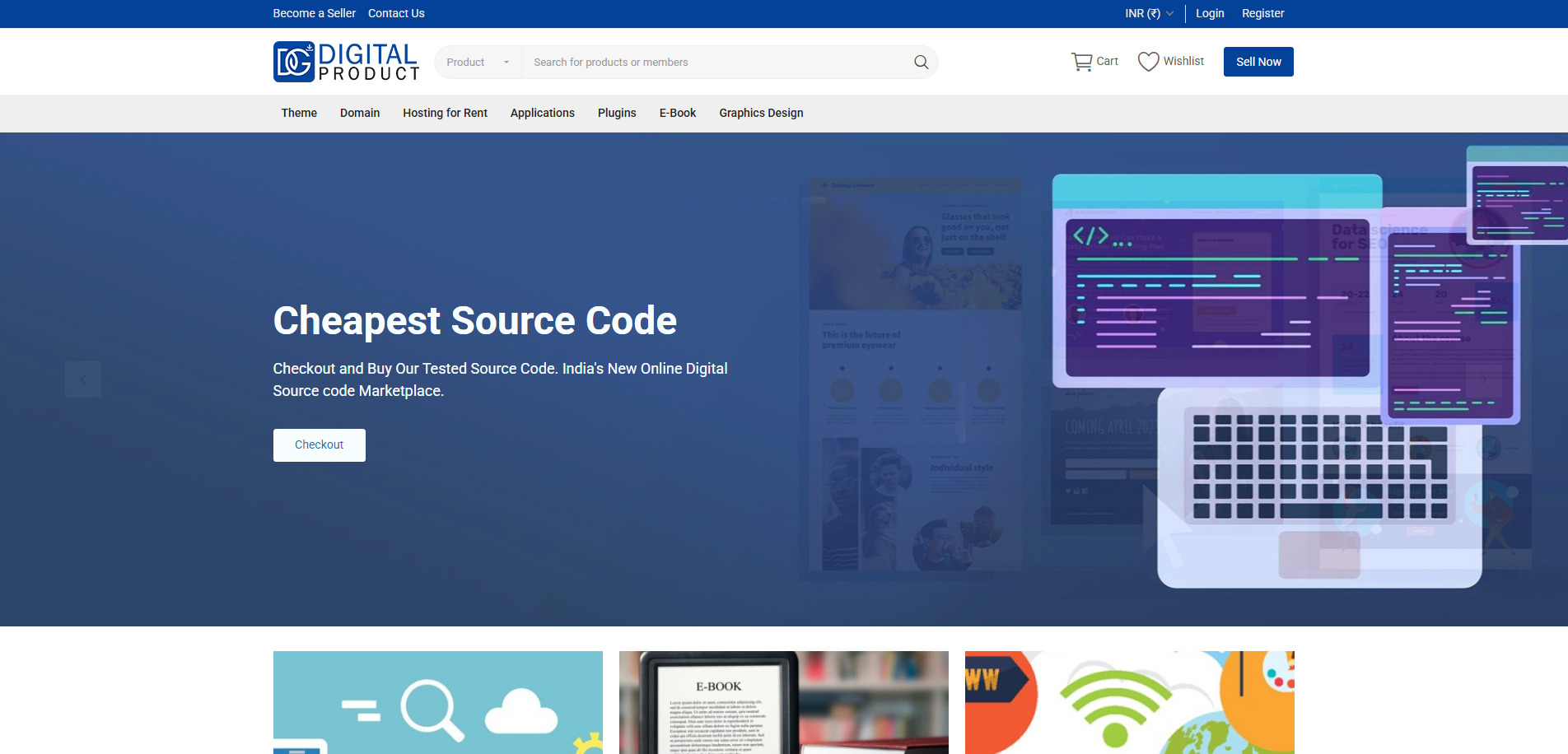
Task: Open the Theme category menu
Action: click(299, 113)
